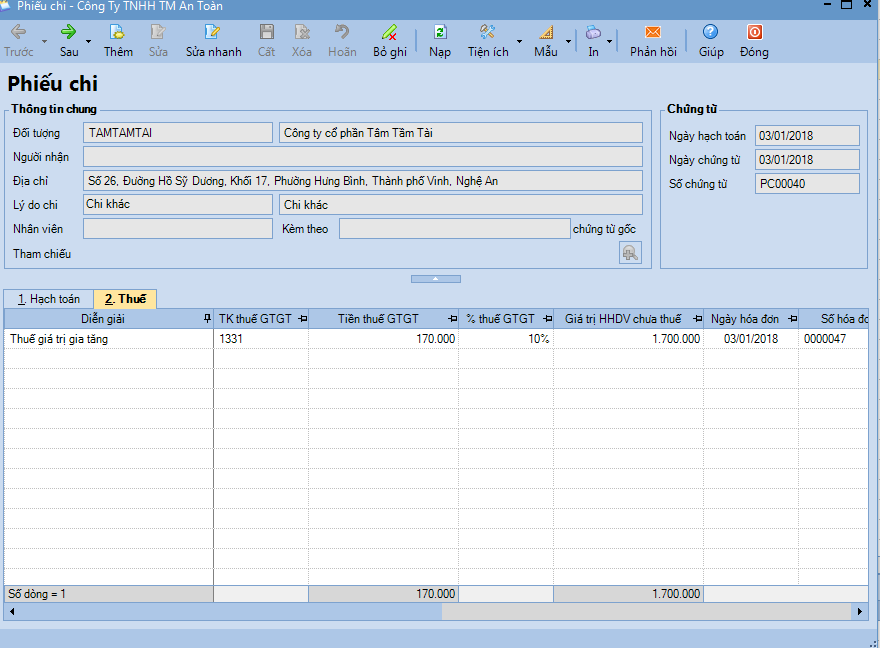Add a new voucher with Thêm
This screenshot has width=880, height=648.
pyautogui.click(x=118, y=41)
